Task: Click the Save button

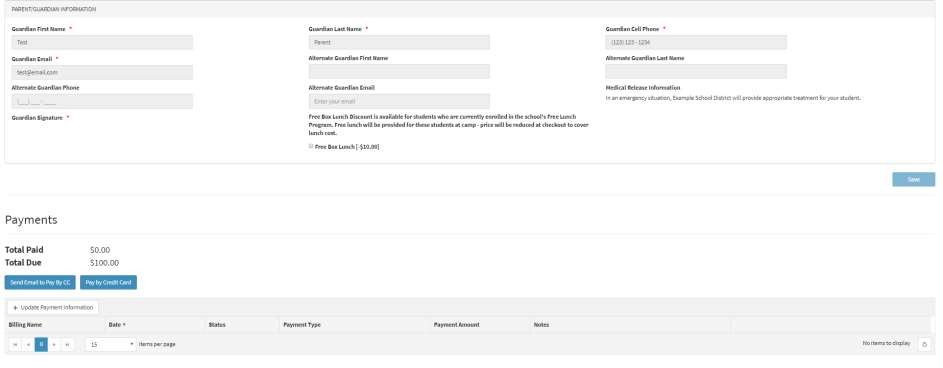Action: tap(914, 179)
